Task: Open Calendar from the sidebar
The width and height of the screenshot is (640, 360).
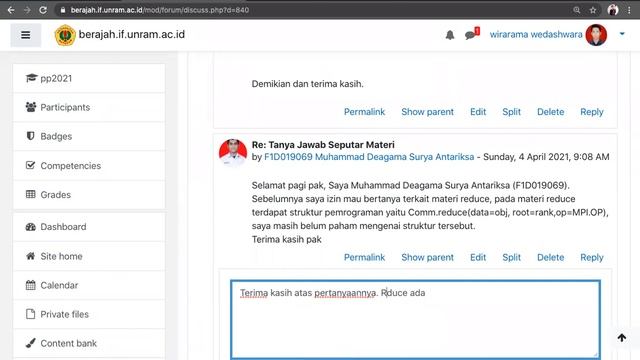Action: coord(89,285)
